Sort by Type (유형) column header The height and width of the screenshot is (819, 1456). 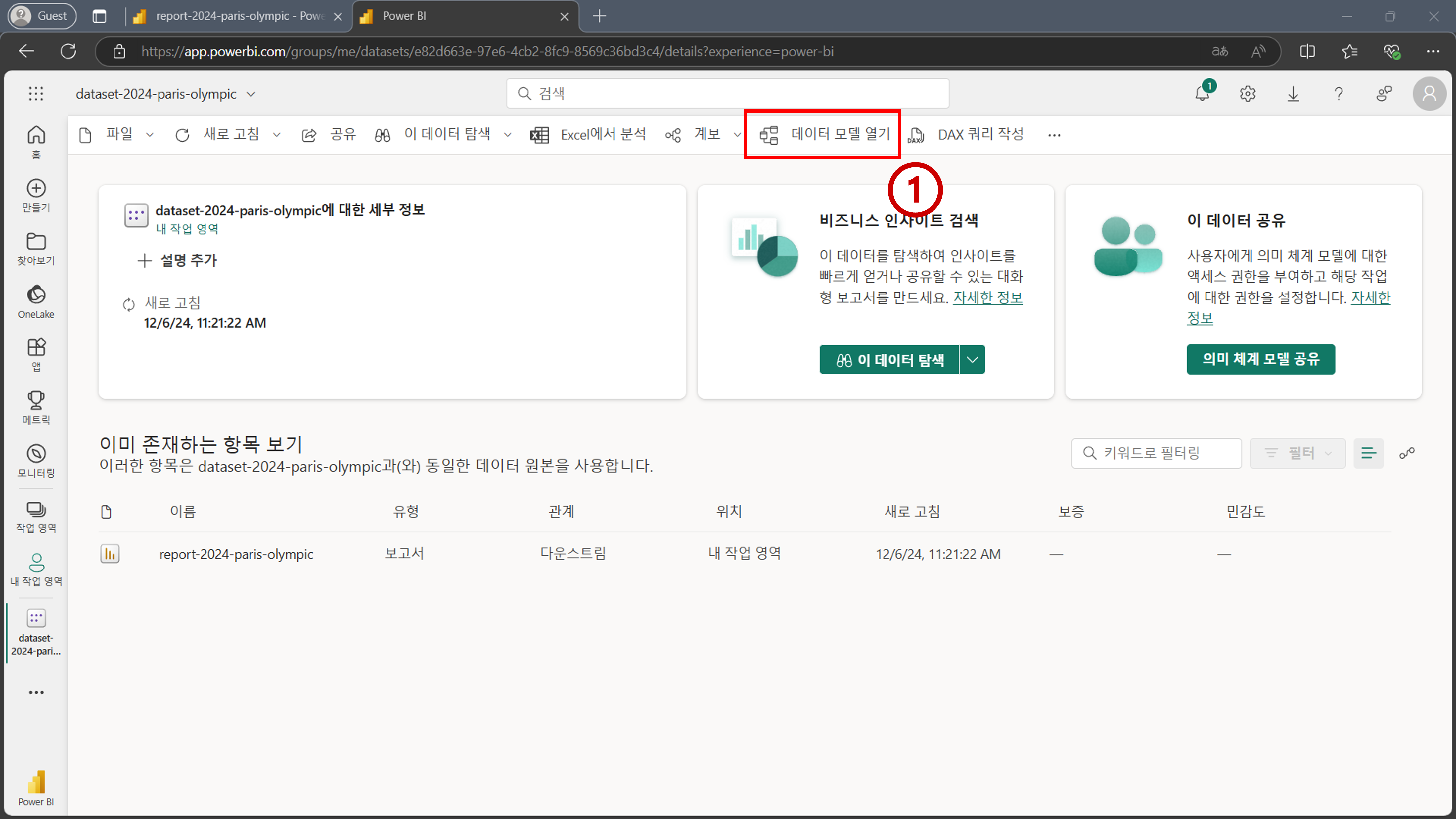[x=406, y=512]
